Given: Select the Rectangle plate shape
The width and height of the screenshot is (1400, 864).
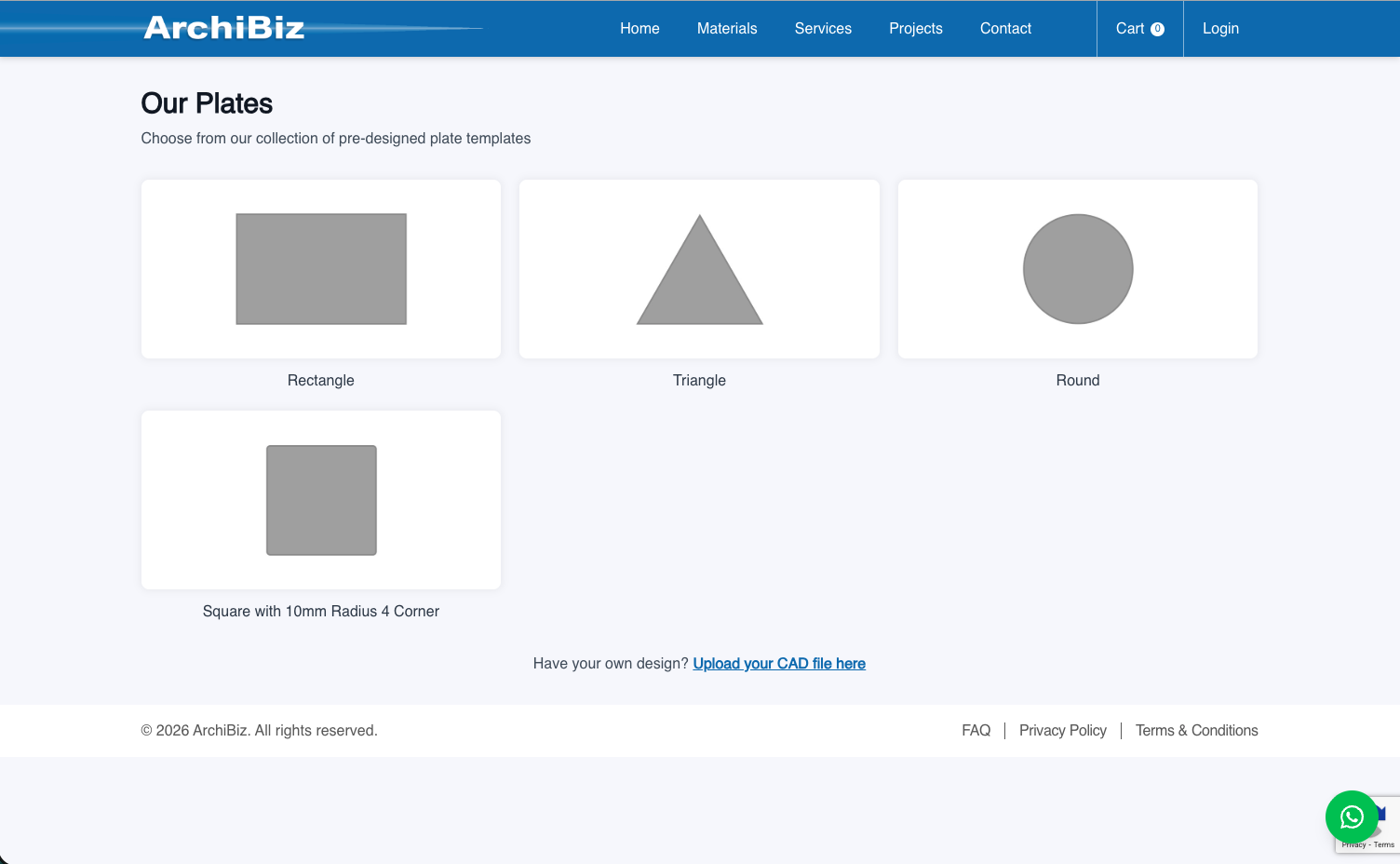Looking at the screenshot, I should tap(320, 269).
